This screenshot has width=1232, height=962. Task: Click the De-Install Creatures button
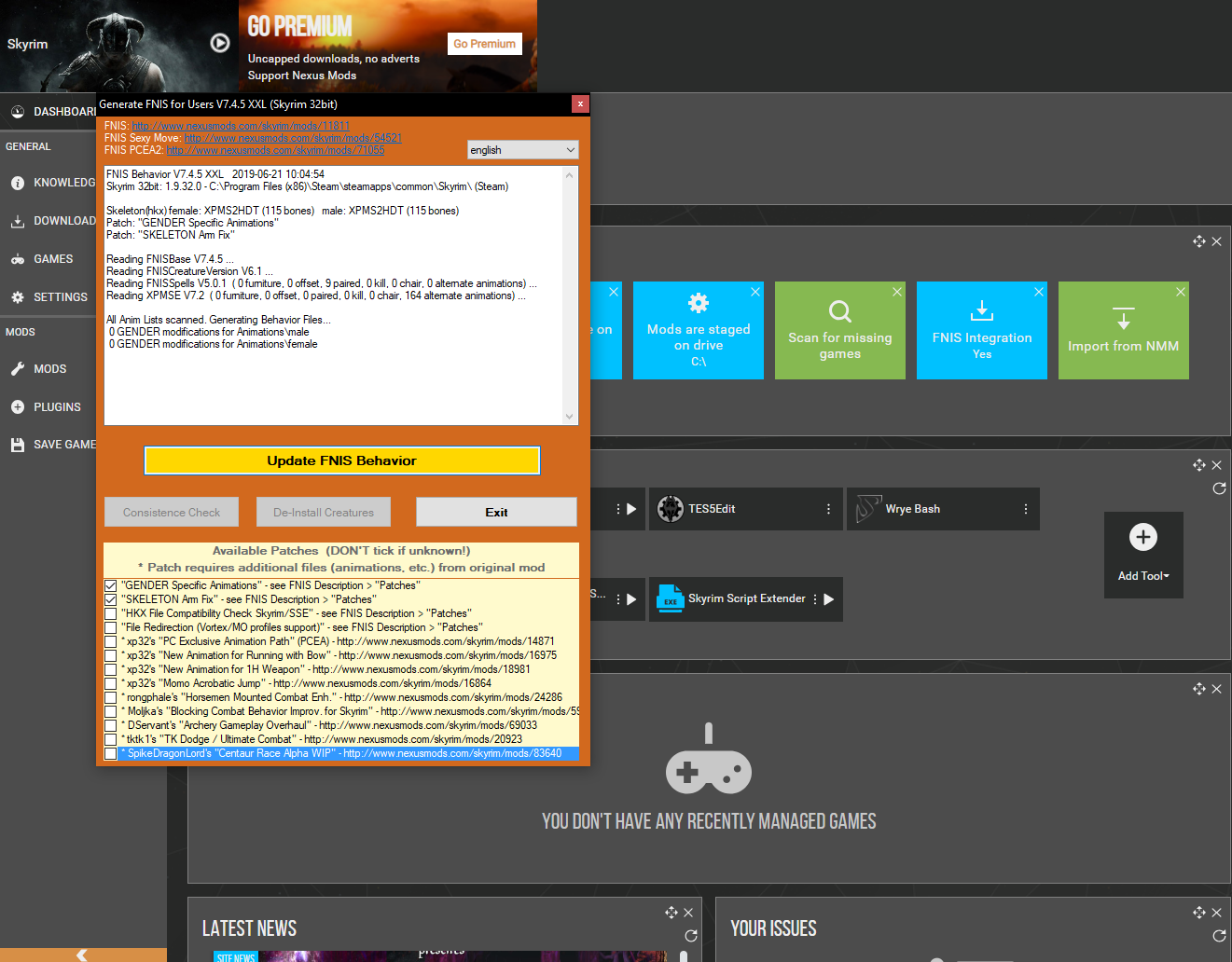(x=324, y=513)
